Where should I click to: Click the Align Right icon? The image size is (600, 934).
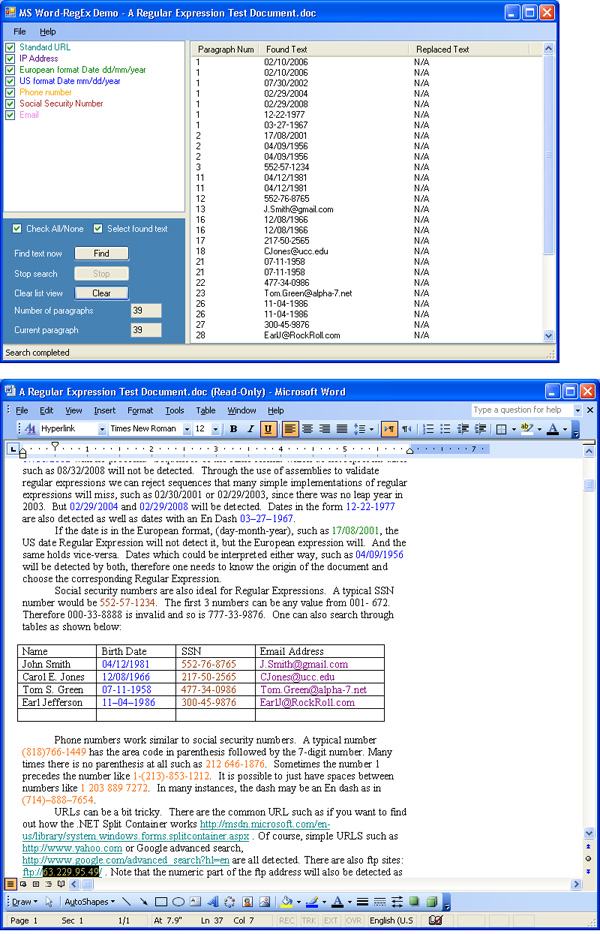coord(325,429)
